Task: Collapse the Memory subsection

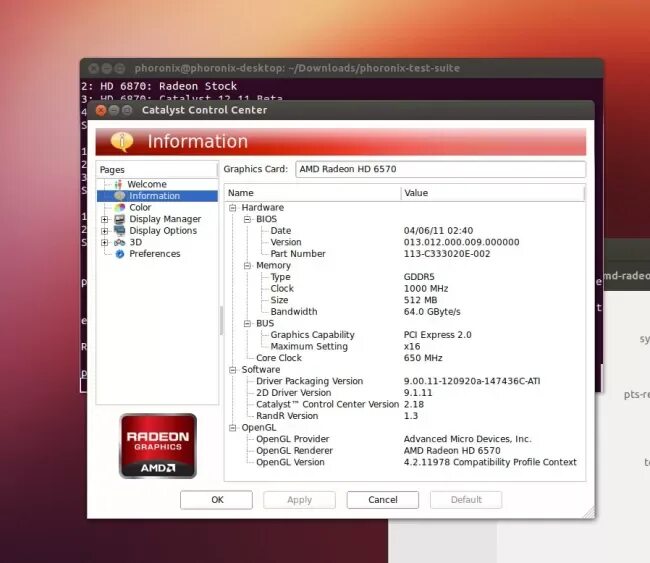Action: tap(247, 266)
